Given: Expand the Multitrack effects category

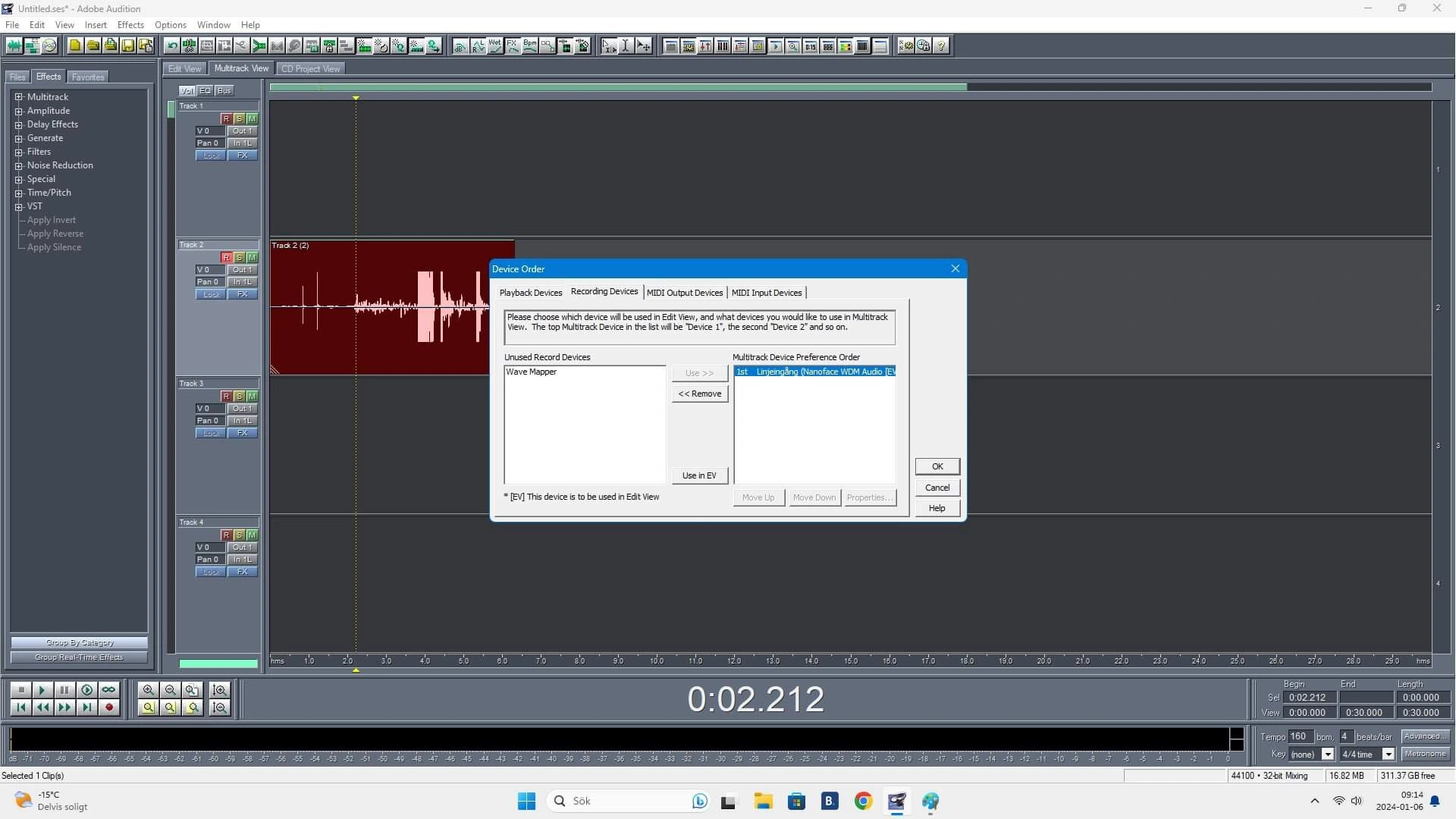Looking at the screenshot, I should [19, 97].
